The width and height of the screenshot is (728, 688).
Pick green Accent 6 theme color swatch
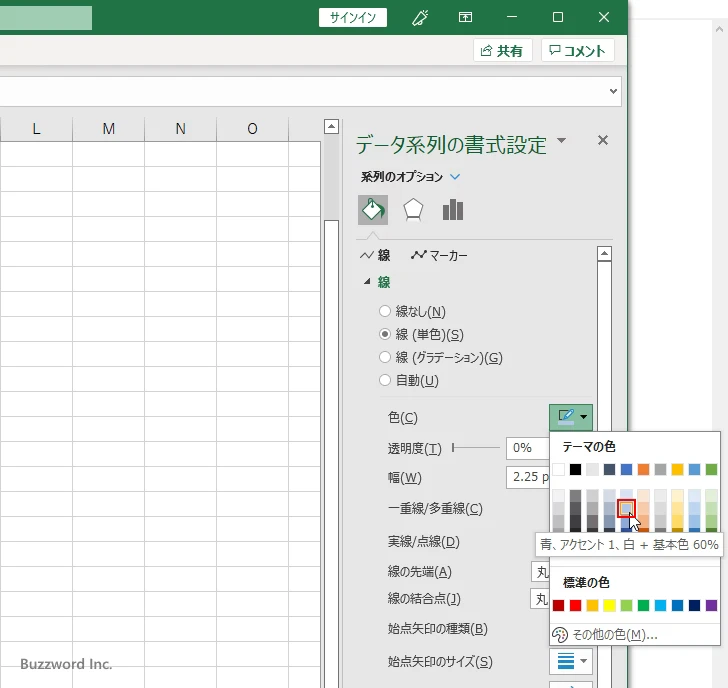(x=711, y=469)
